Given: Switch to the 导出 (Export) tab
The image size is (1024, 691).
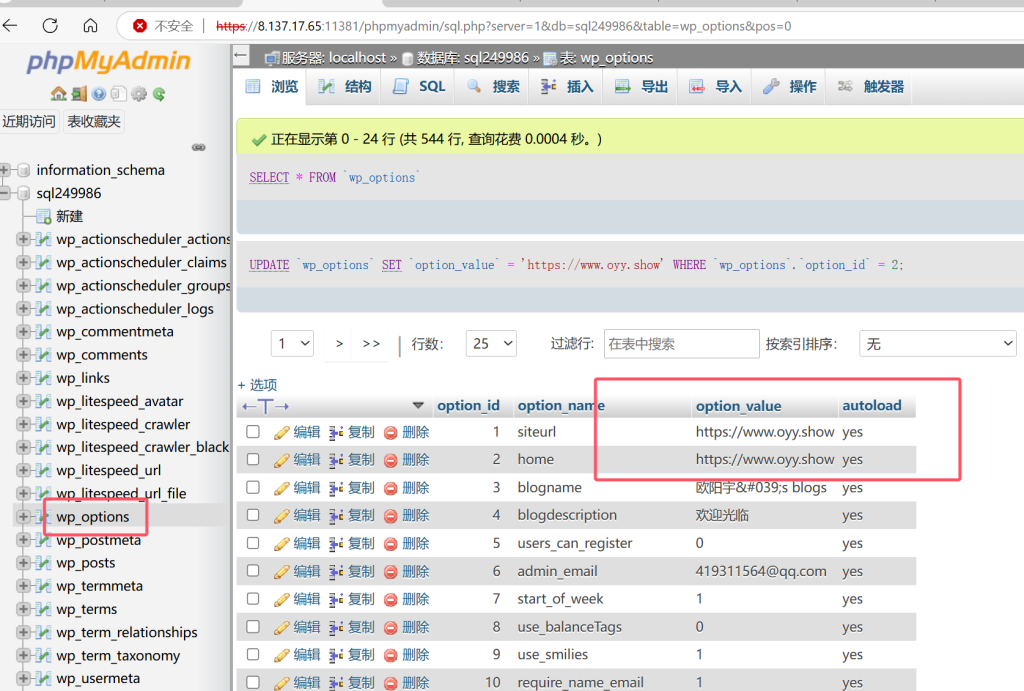Looking at the screenshot, I should (642, 87).
